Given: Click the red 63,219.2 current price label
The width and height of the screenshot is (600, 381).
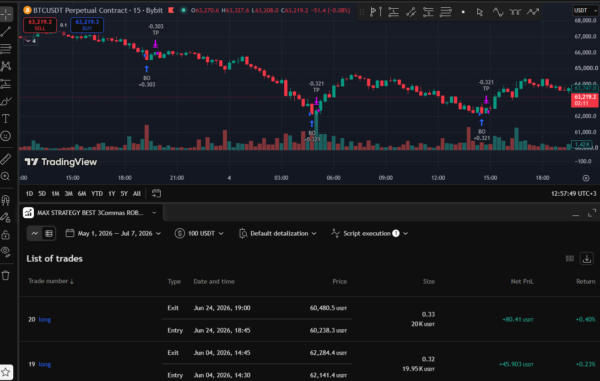Looking at the screenshot, I should pos(584,100).
